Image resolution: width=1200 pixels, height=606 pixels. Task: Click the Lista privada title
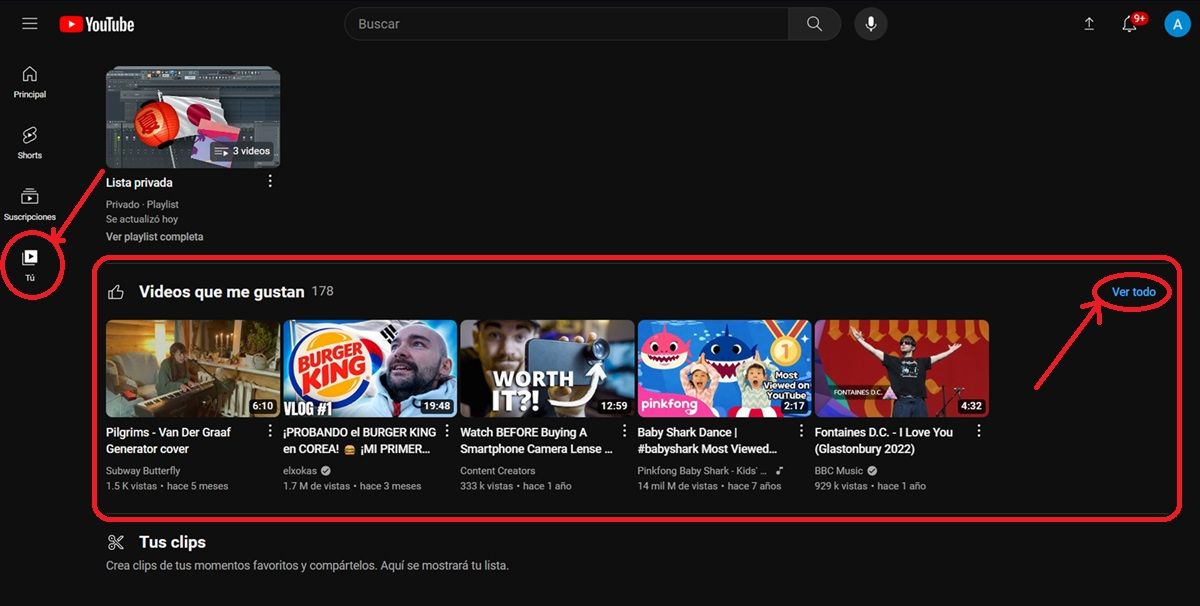(x=139, y=183)
